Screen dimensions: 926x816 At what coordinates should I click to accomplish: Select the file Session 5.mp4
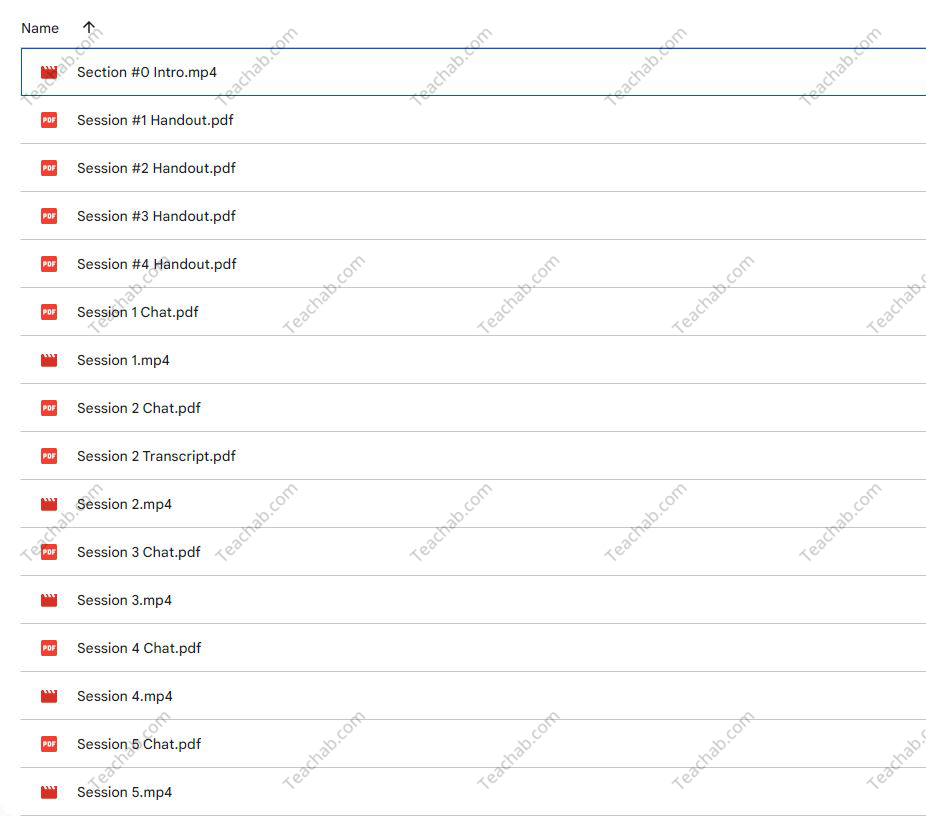click(x=474, y=792)
